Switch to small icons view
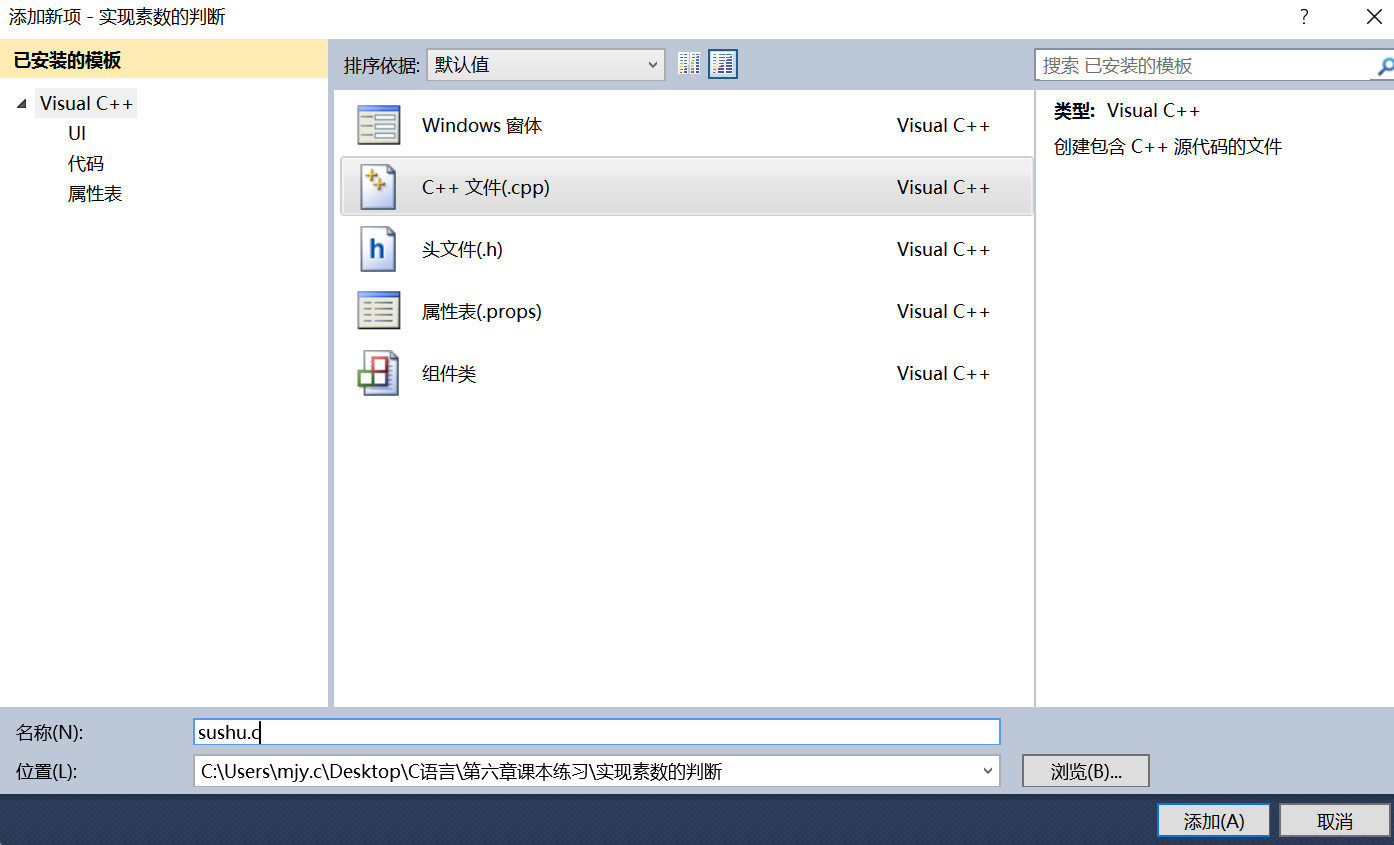The height and width of the screenshot is (845, 1394). 689,64
